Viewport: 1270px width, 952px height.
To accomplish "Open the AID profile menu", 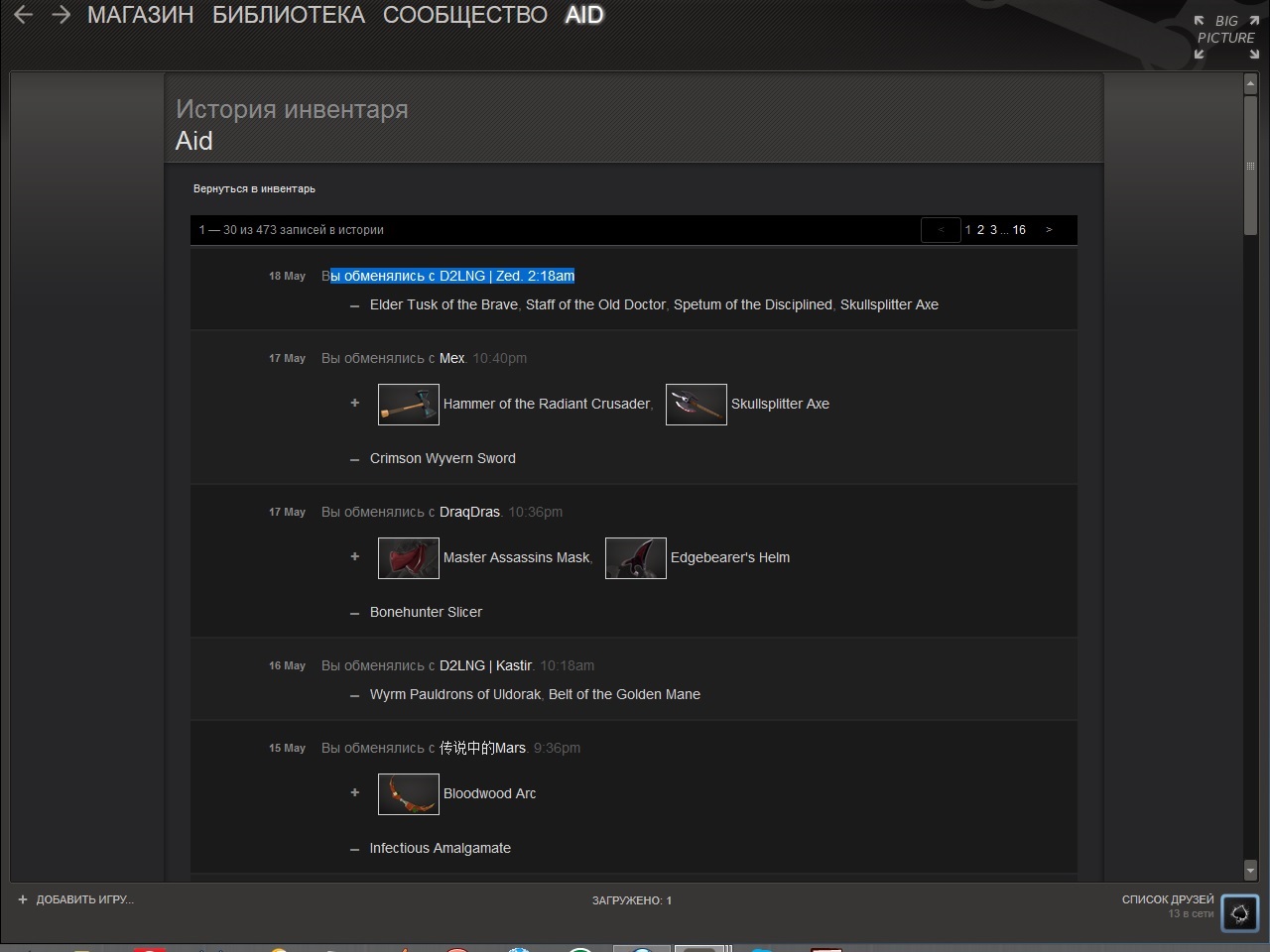I will 584,15.
